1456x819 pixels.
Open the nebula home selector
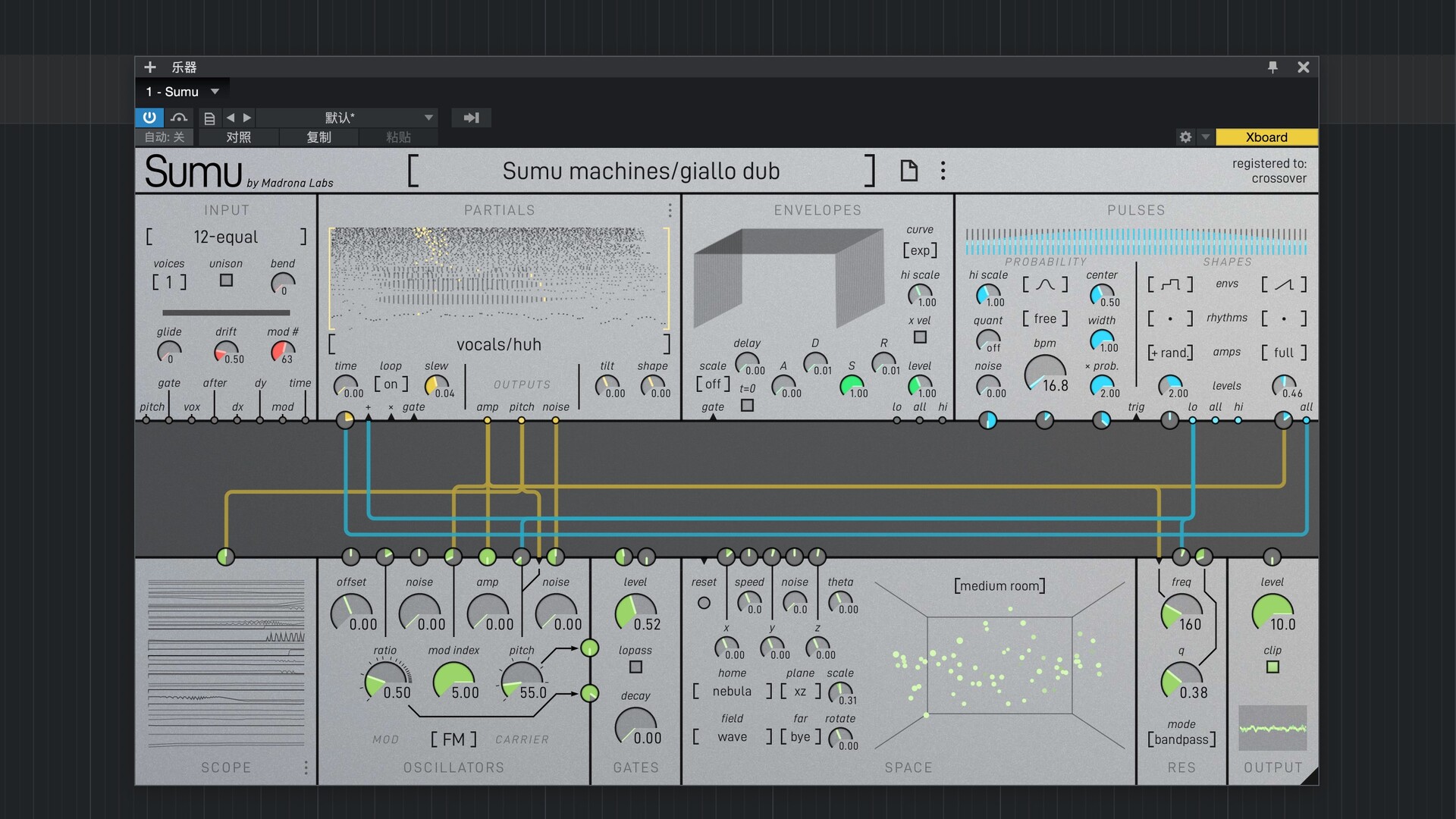point(732,692)
